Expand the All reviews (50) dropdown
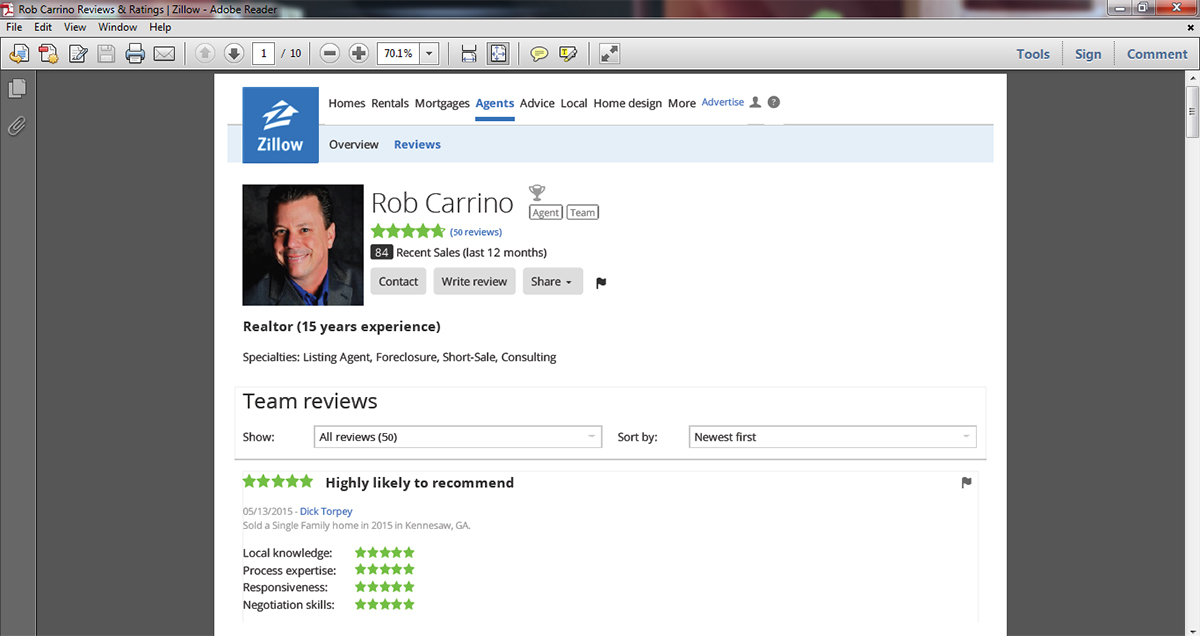The height and width of the screenshot is (636, 1200). point(457,437)
